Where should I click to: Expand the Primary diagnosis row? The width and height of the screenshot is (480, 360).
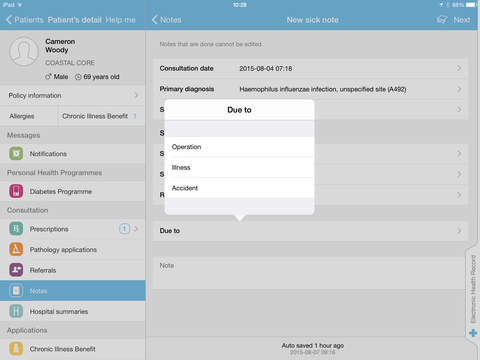point(311,89)
